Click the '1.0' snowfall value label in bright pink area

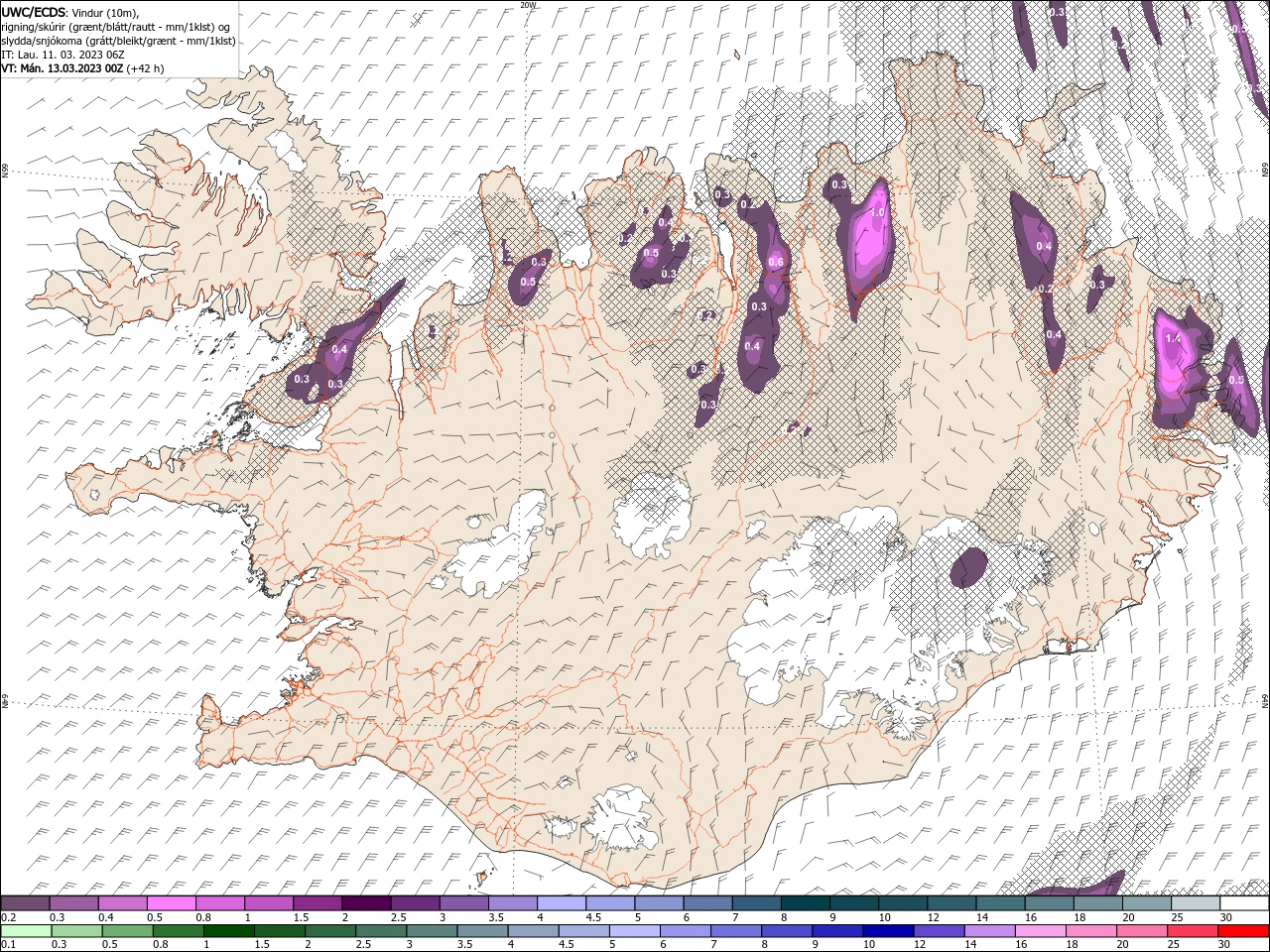pos(877,212)
